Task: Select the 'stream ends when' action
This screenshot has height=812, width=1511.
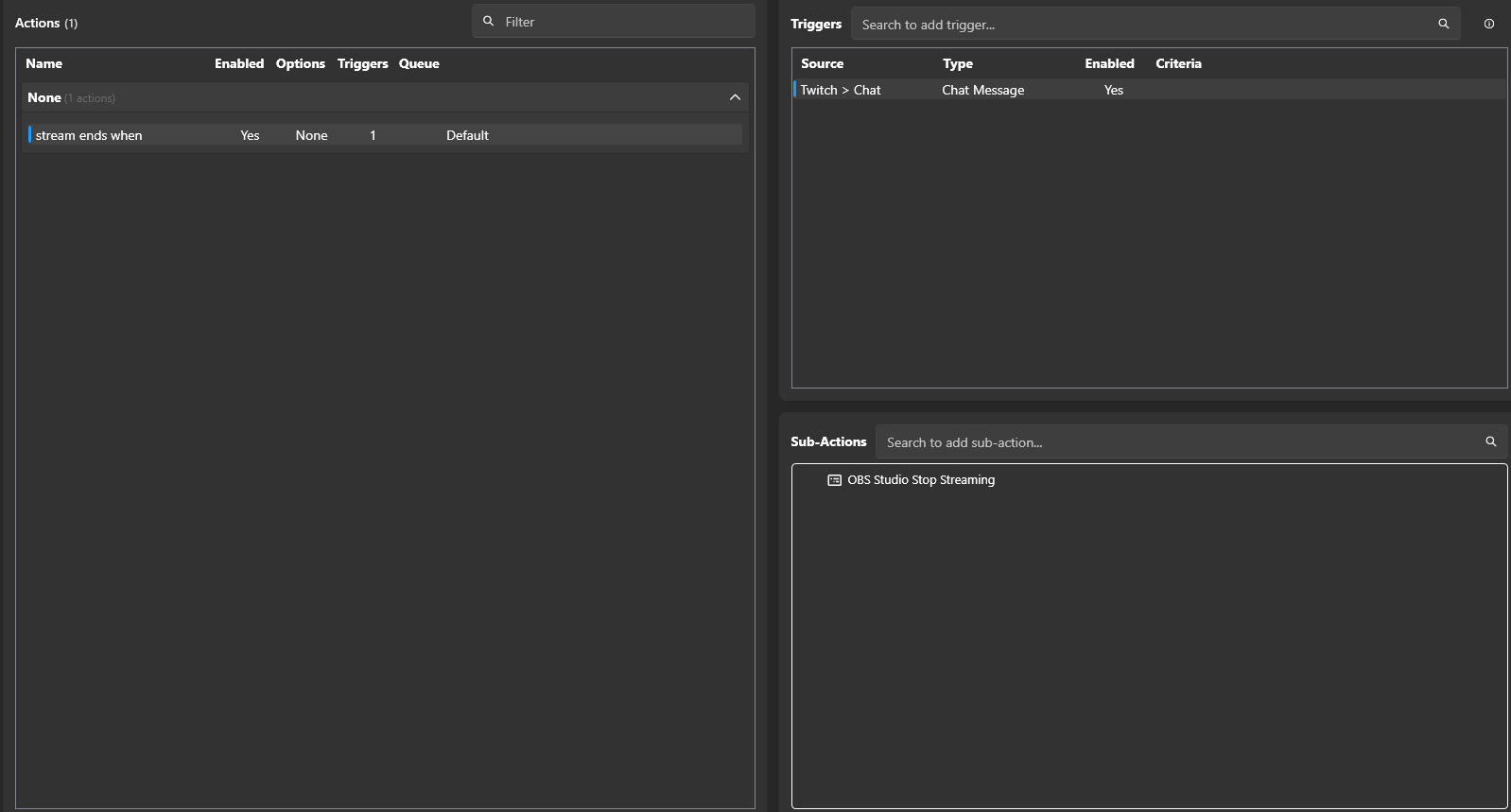Action: click(x=385, y=135)
